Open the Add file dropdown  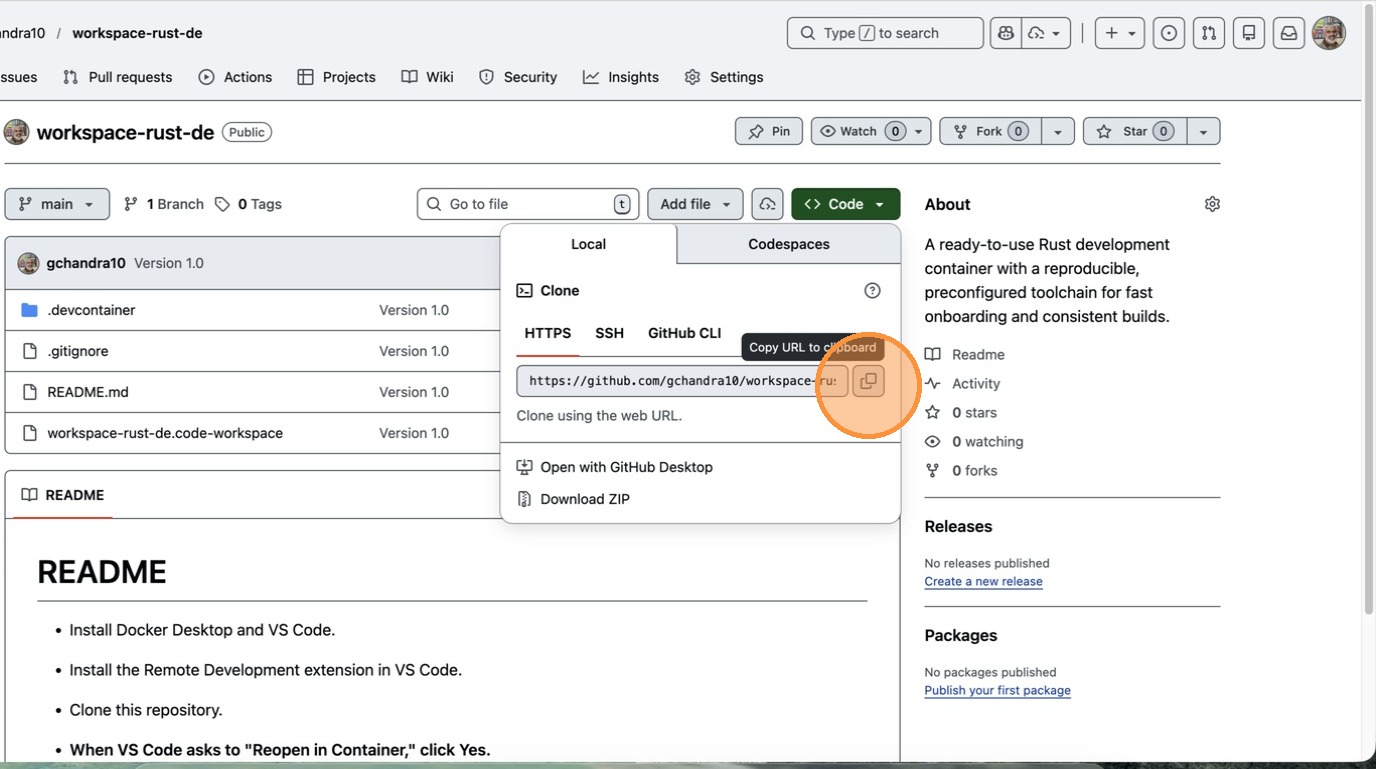pyautogui.click(x=695, y=204)
